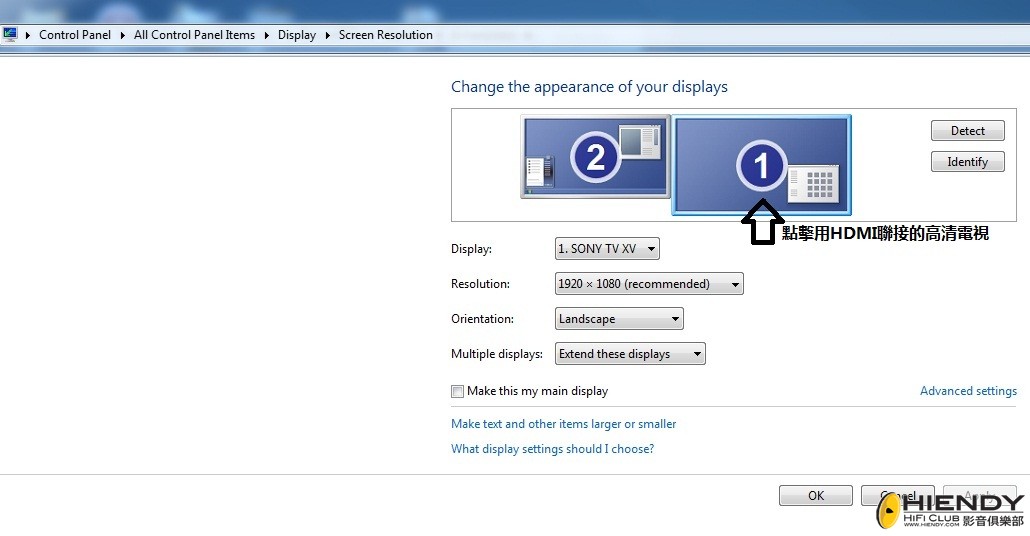Screen dimensions: 1030x536
Task: Go to All Control Panel Items breadcrumb
Action: pyautogui.click(x=194, y=35)
